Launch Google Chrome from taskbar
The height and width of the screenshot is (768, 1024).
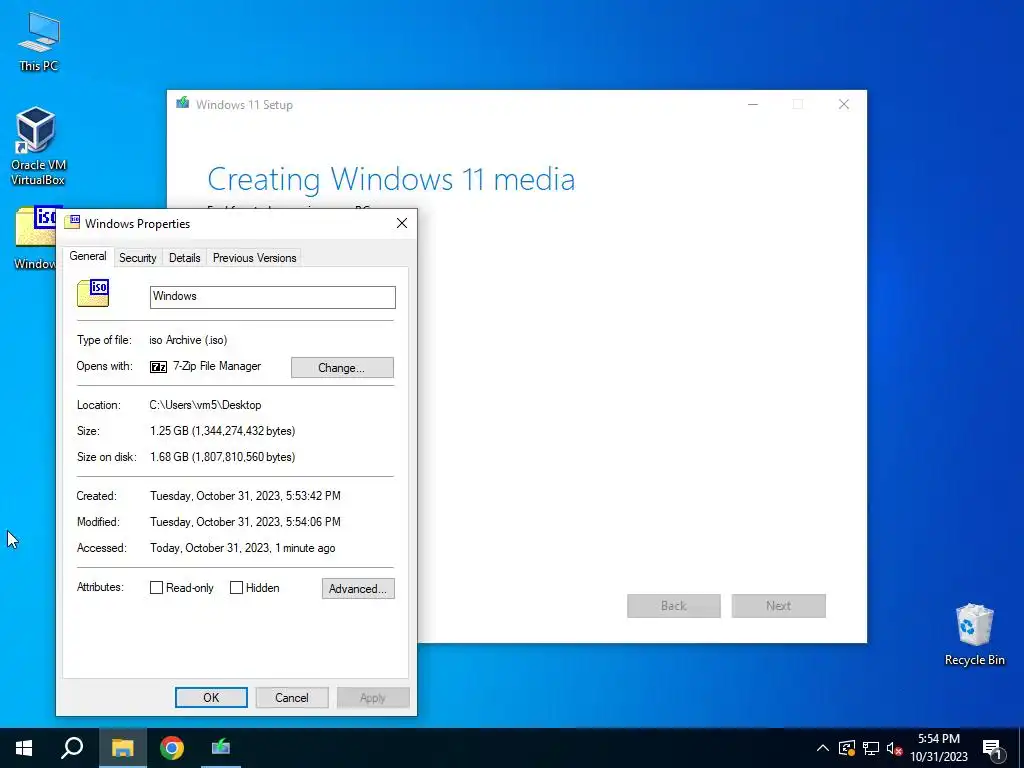pos(172,748)
